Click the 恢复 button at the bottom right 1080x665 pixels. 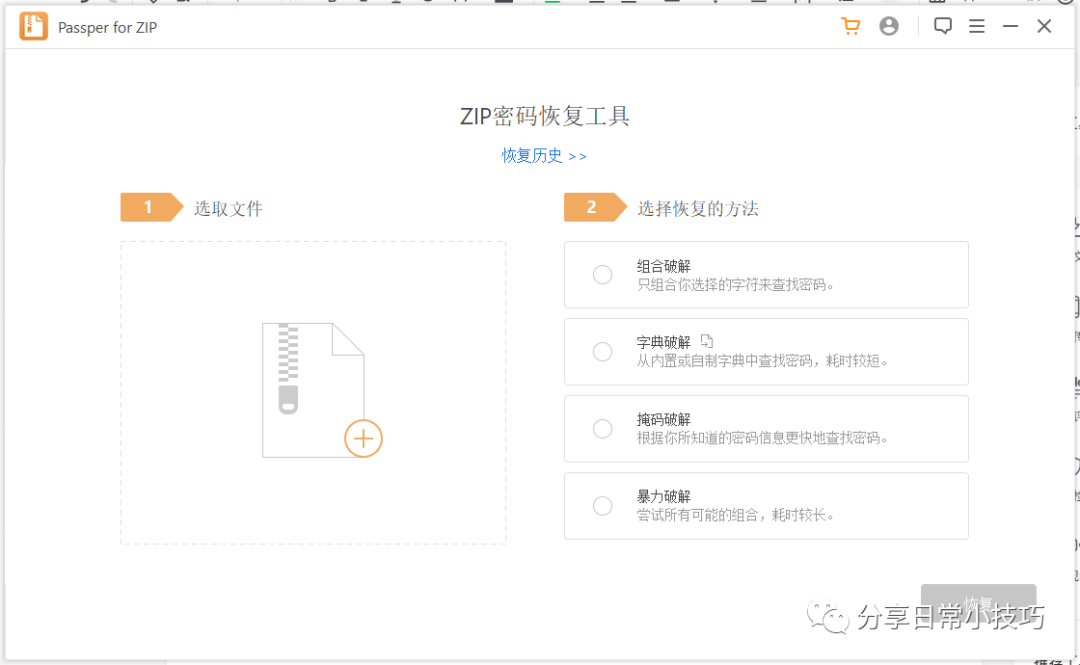[x=978, y=604]
